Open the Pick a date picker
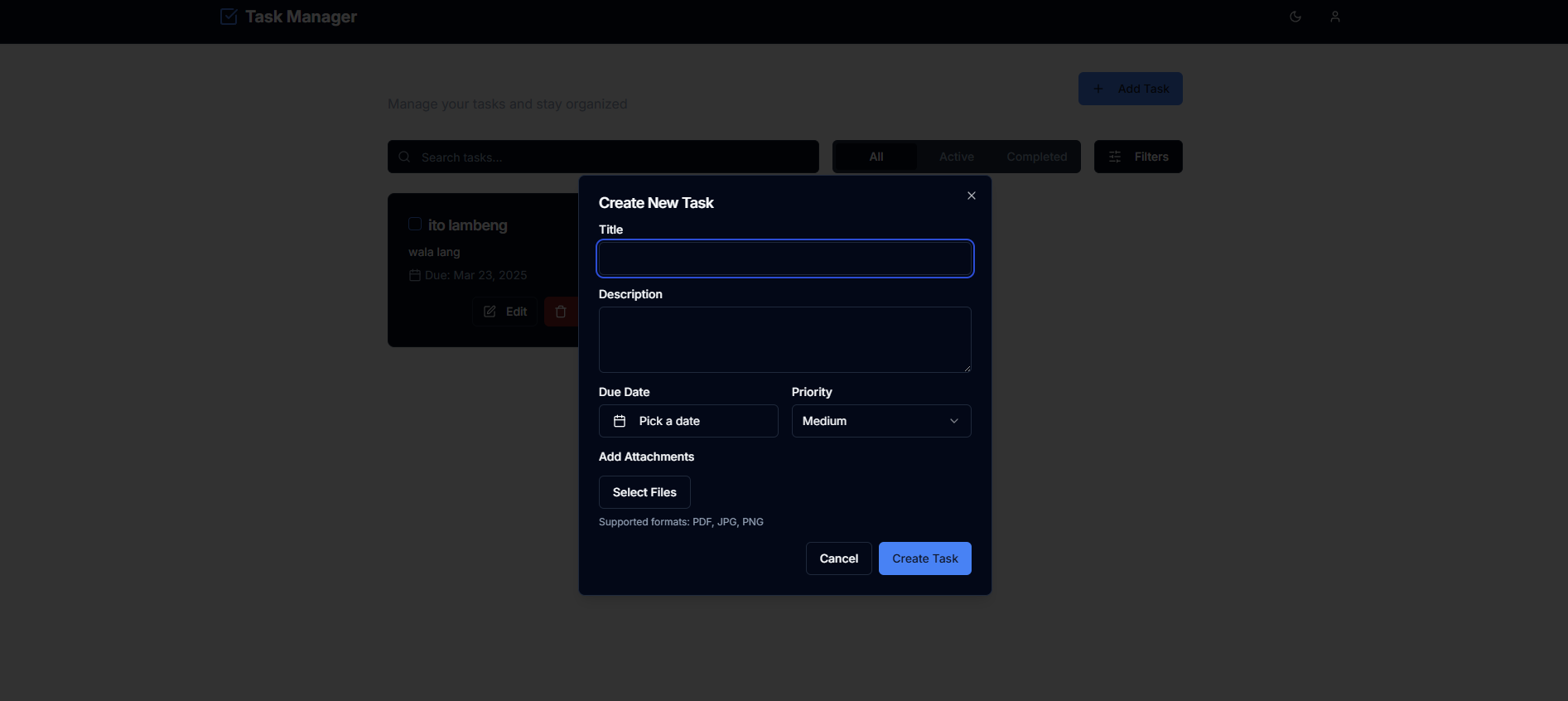Viewport: 1568px width, 701px height. pyautogui.click(x=688, y=421)
